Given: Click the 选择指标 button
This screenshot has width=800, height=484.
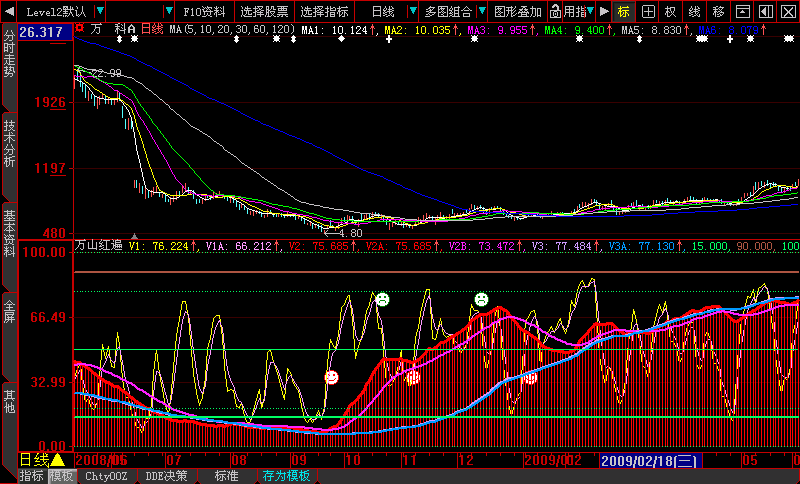Looking at the screenshot, I should (x=324, y=11).
